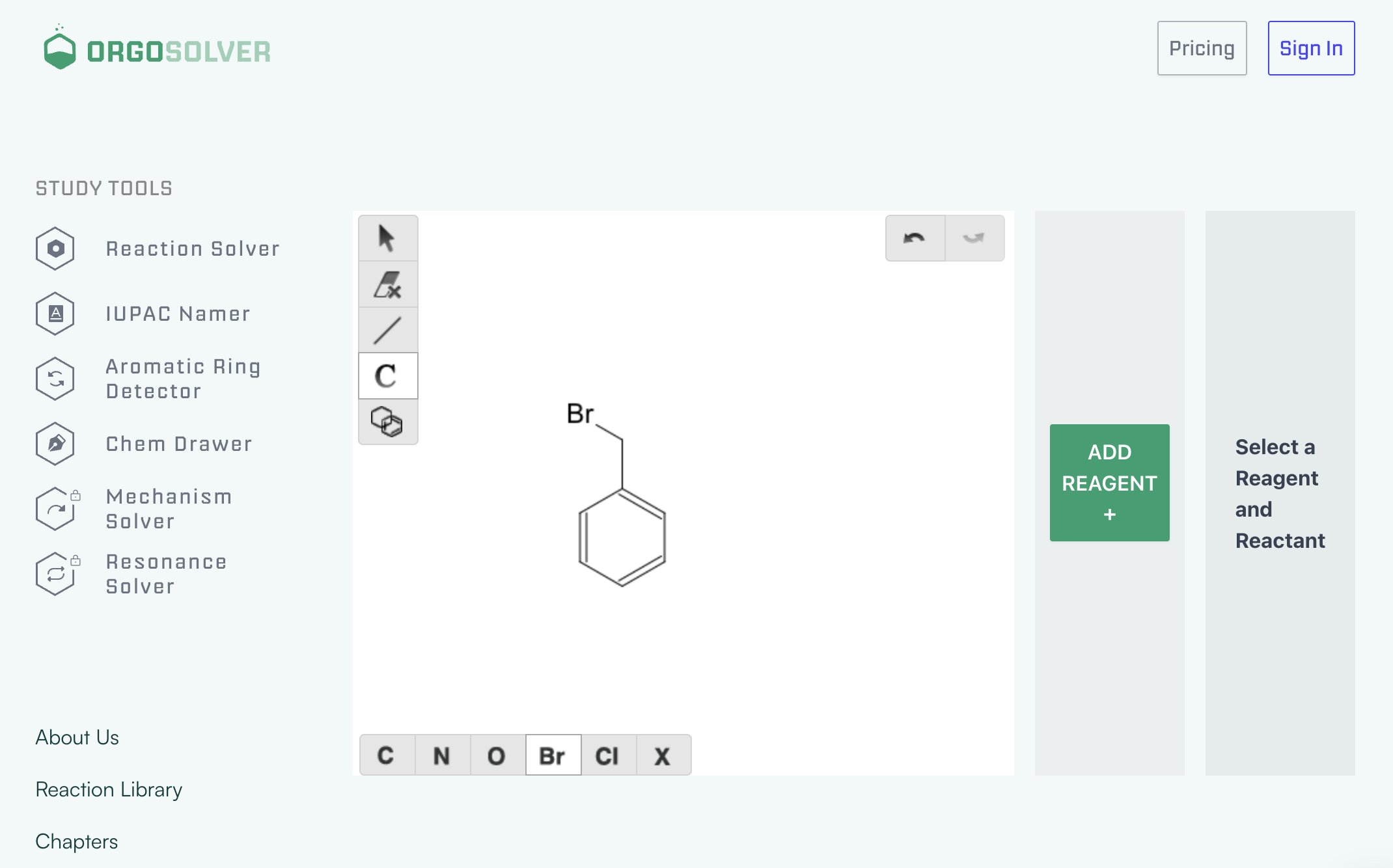The height and width of the screenshot is (868, 1393).
Task: Open the Mechanism Solver tool
Action: coord(169,509)
